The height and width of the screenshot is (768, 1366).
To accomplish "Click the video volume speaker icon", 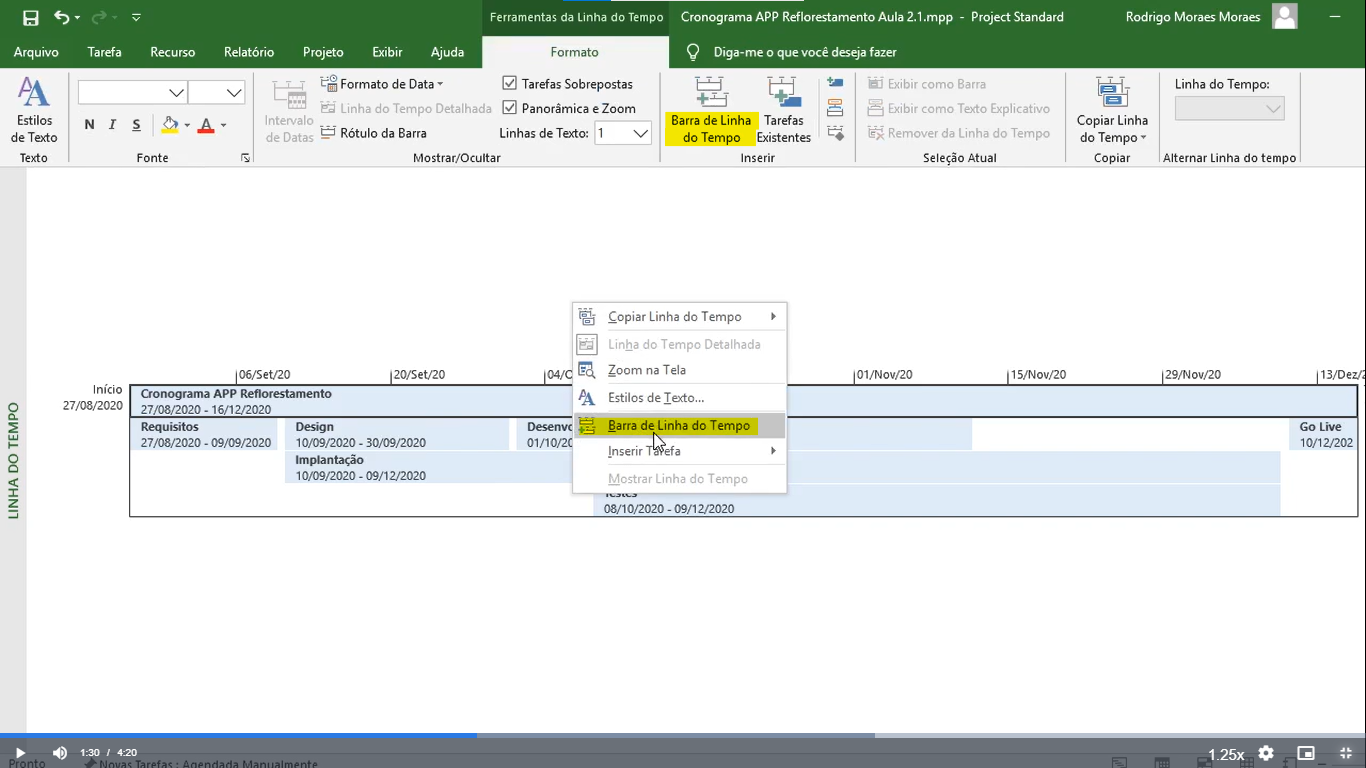I will coord(59,753).
